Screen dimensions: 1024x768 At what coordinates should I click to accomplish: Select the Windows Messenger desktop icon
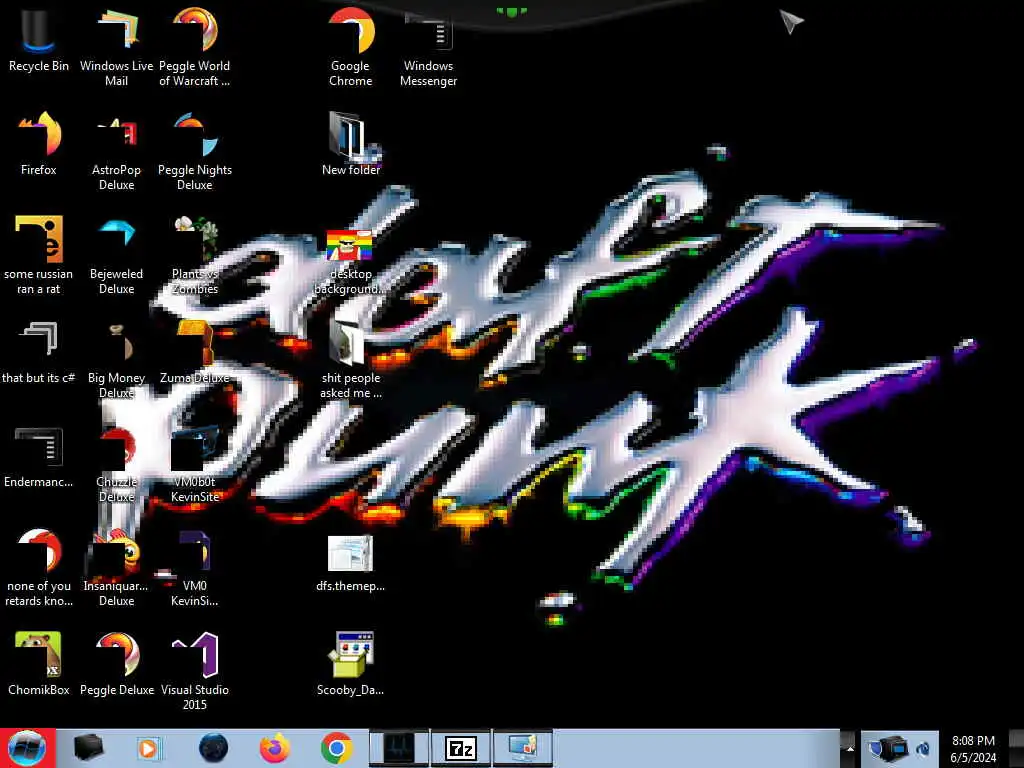(x=428, y=49)
